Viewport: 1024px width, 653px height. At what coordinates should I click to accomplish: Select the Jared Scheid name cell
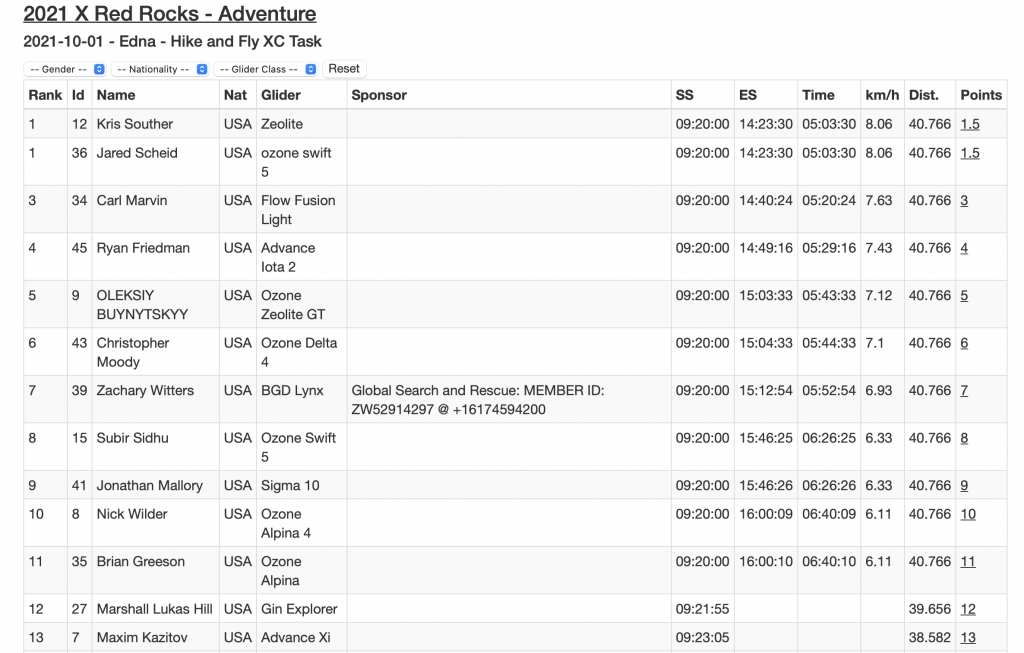pyautogui.click(x=137, y=153)
